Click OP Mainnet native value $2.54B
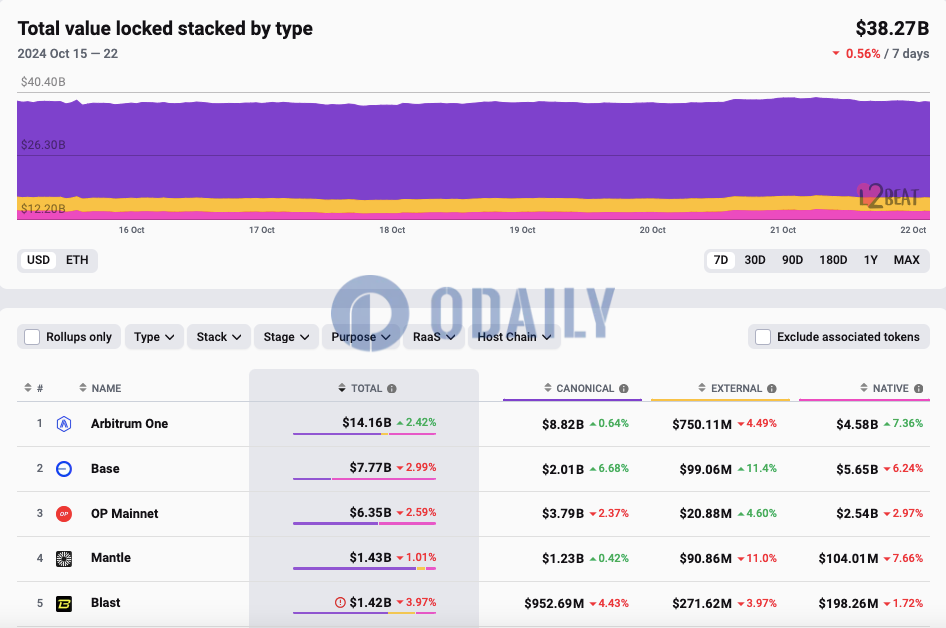 [857, 513]
